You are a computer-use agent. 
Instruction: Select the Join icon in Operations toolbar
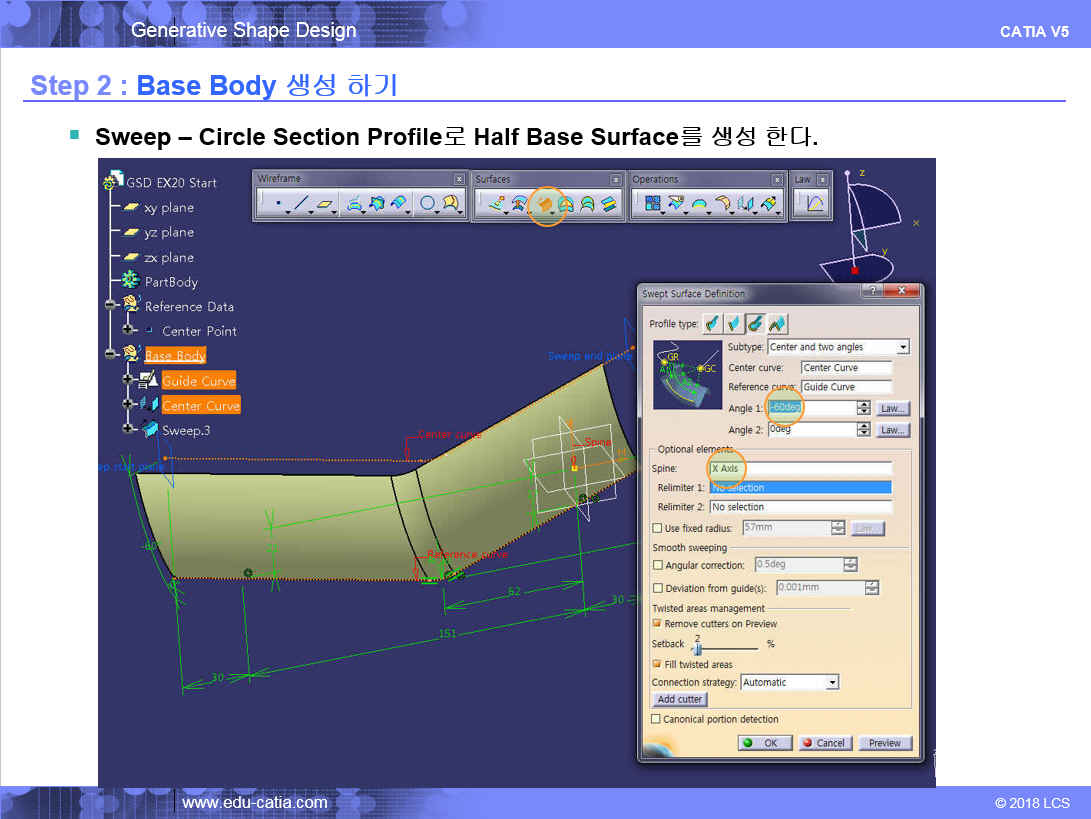tap(653, 204)
